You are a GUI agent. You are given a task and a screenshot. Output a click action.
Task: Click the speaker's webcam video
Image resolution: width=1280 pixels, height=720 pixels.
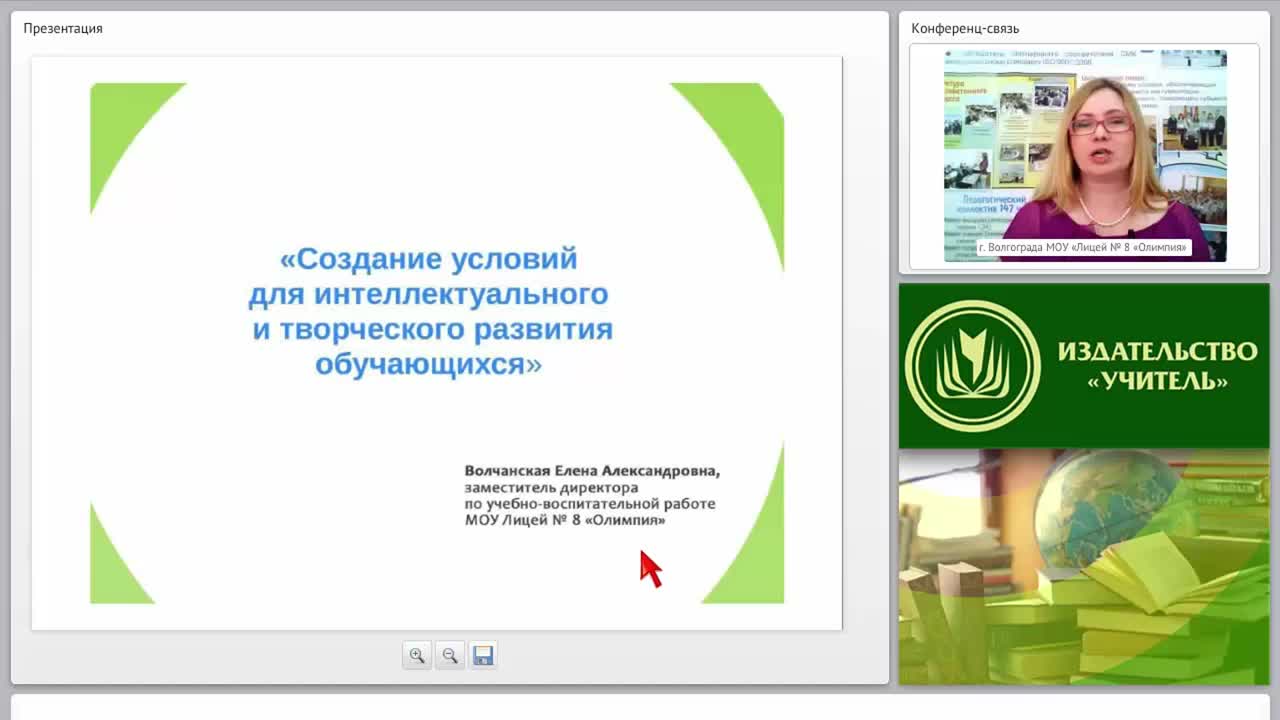click(x=1085, y=156)
